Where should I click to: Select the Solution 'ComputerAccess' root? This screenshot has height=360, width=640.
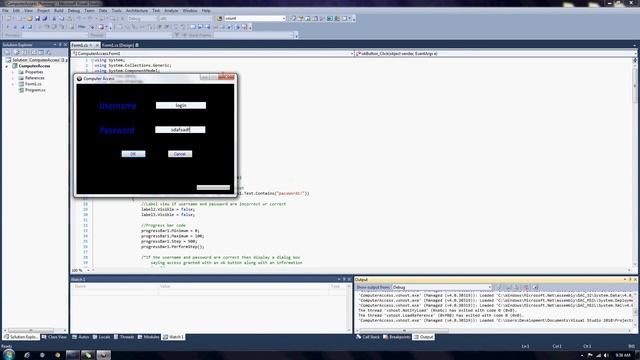39,60
